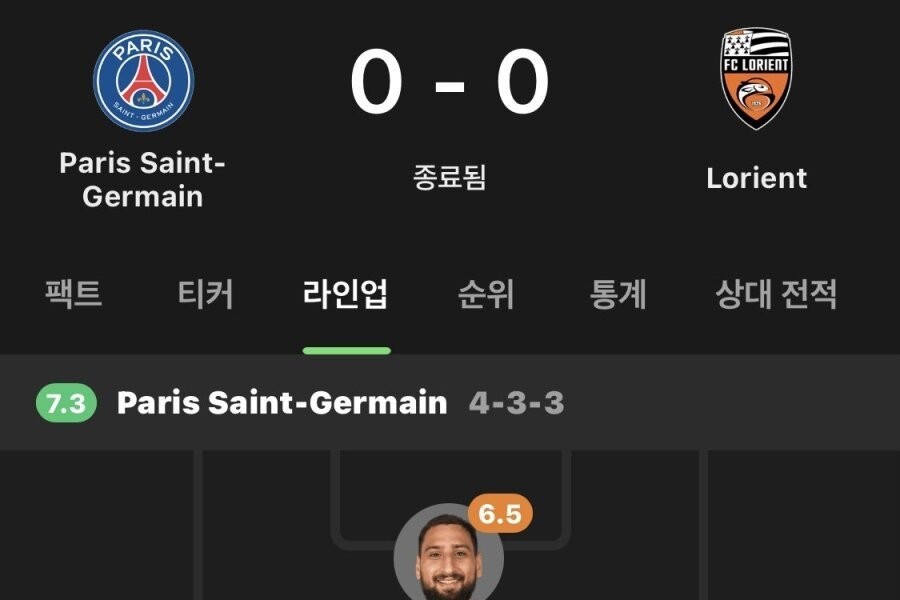Screen dimensions: 900x600
Task: Tap the 7.3 team rating badge
Action: tap(66, 403)
